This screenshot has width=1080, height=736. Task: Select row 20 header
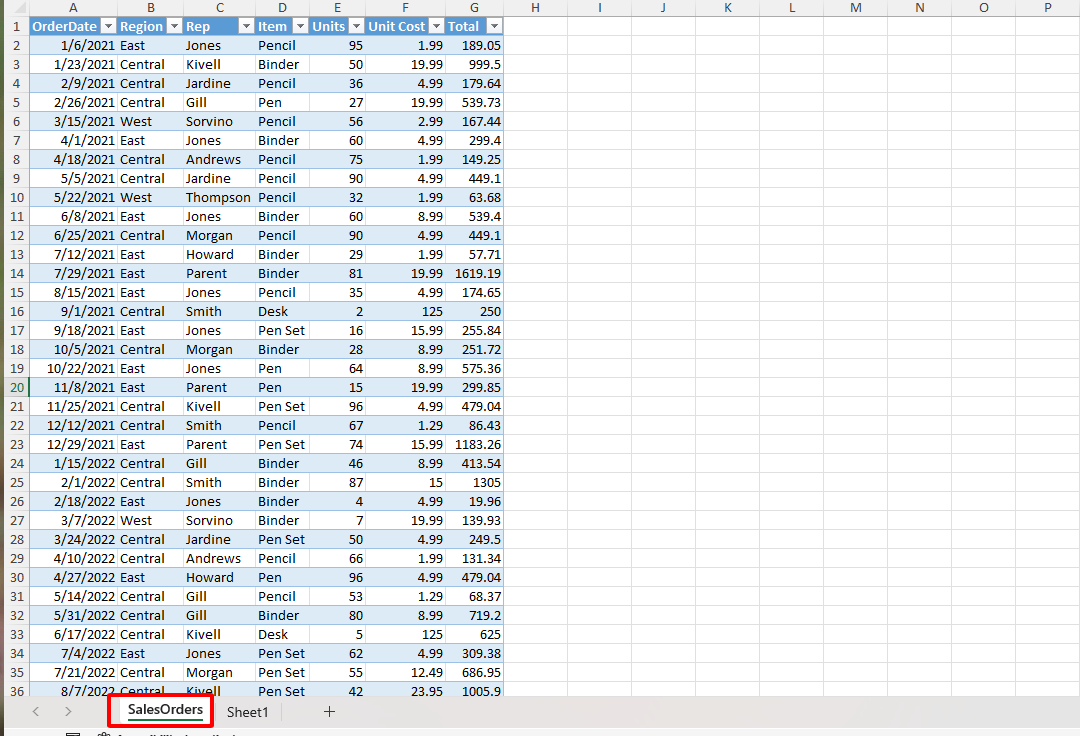(x=17, y=388)
